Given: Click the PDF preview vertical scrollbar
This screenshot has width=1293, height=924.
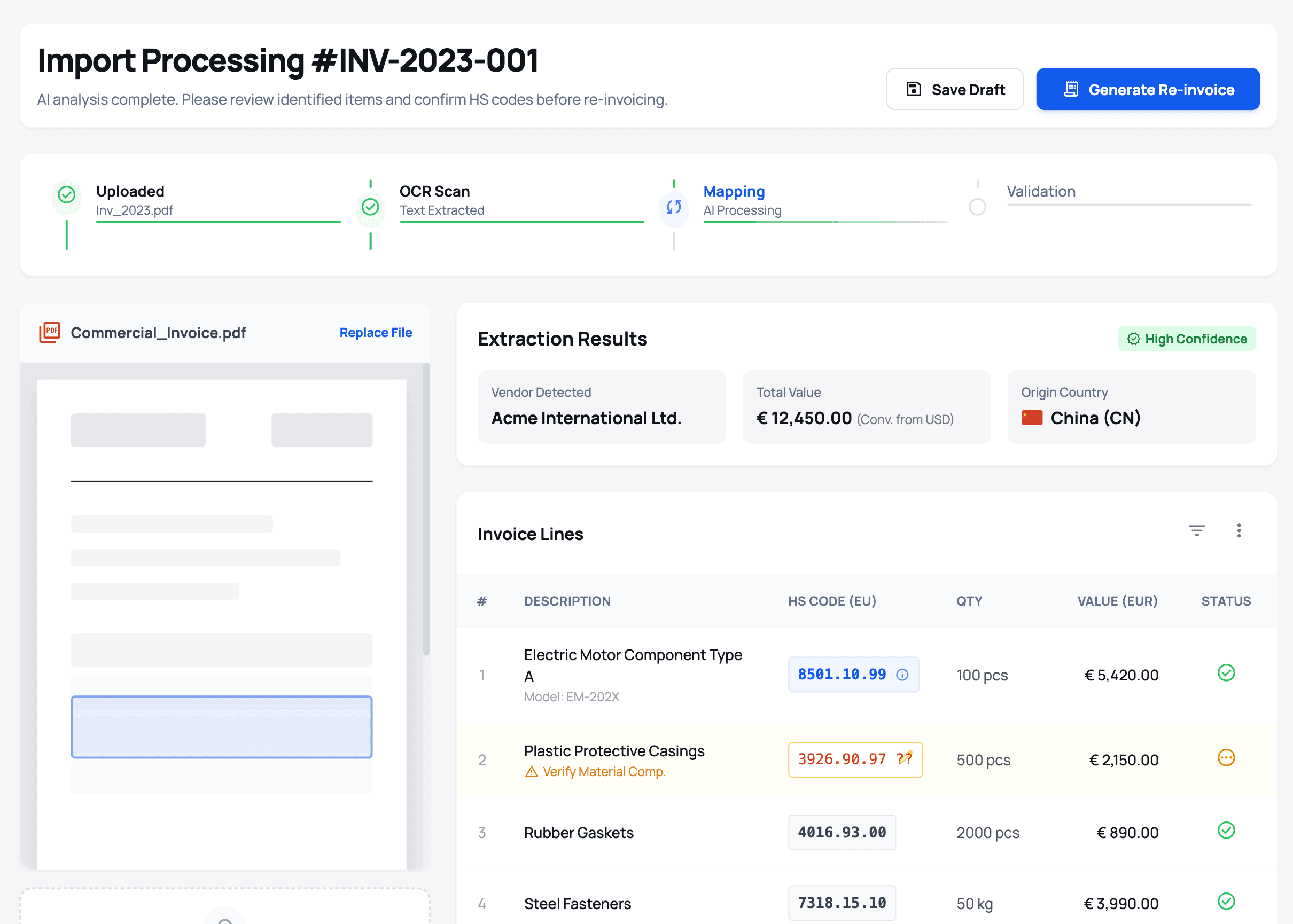Looking at the screenshot, I should coord(426,509).
